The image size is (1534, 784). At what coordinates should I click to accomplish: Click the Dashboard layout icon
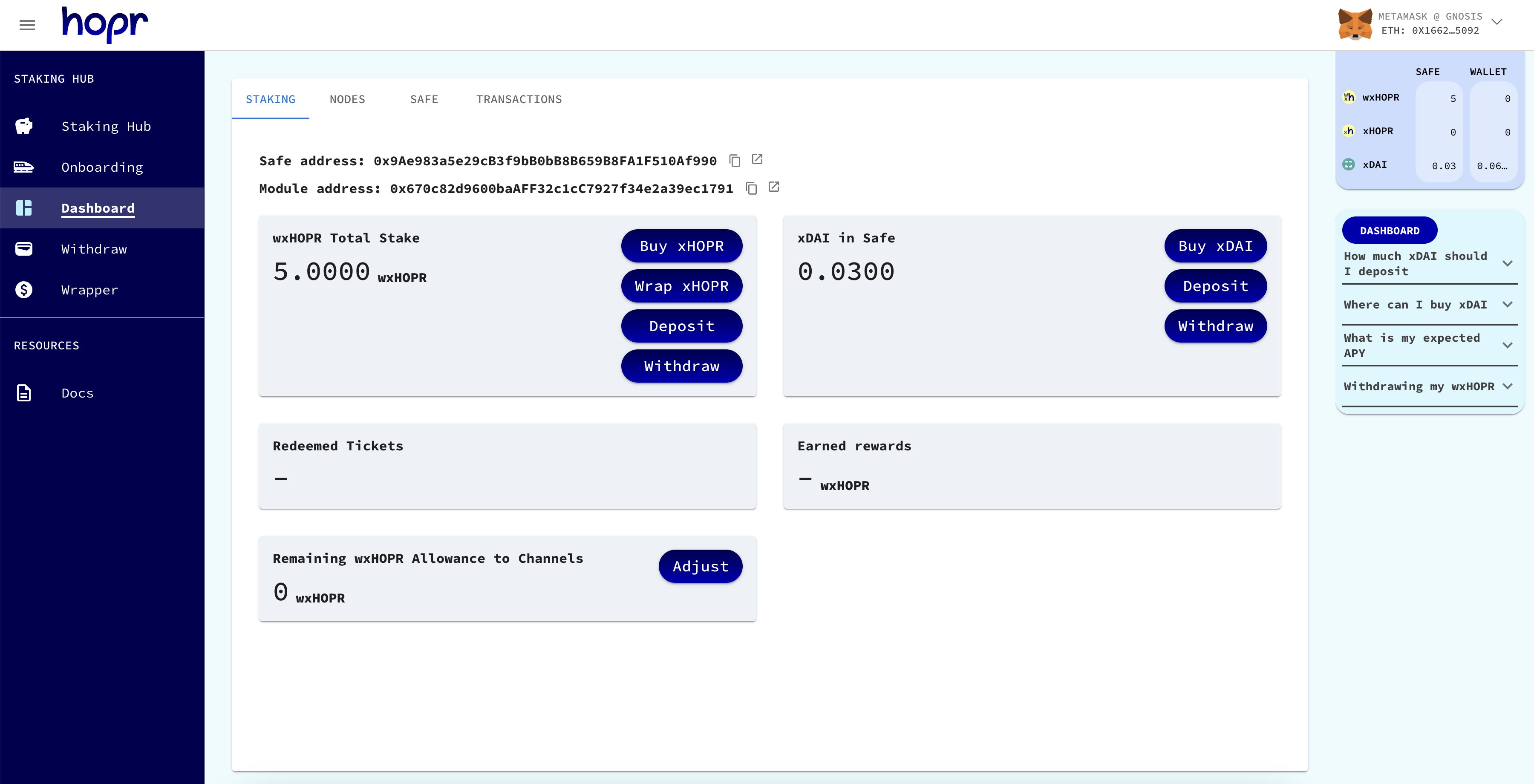(x=24, y=208)
